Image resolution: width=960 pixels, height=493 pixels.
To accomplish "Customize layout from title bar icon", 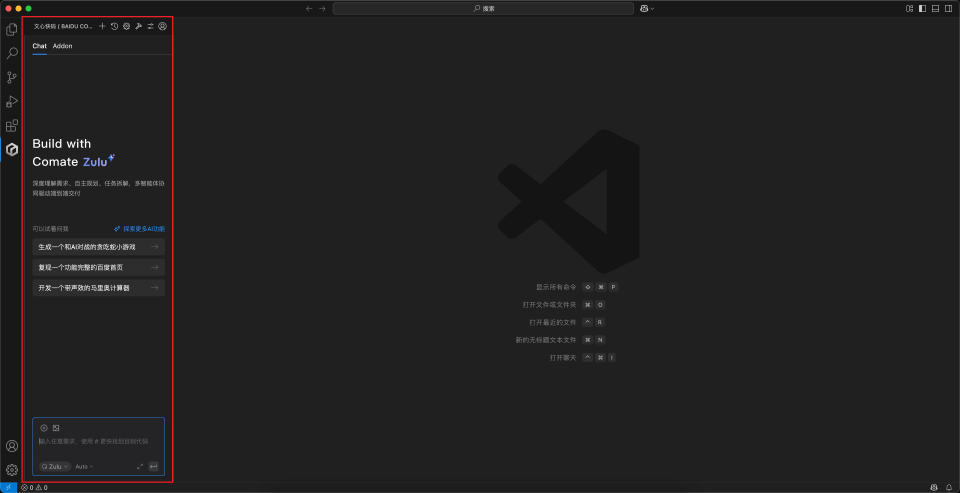I will pyautogui.click(x=910, y=9).
